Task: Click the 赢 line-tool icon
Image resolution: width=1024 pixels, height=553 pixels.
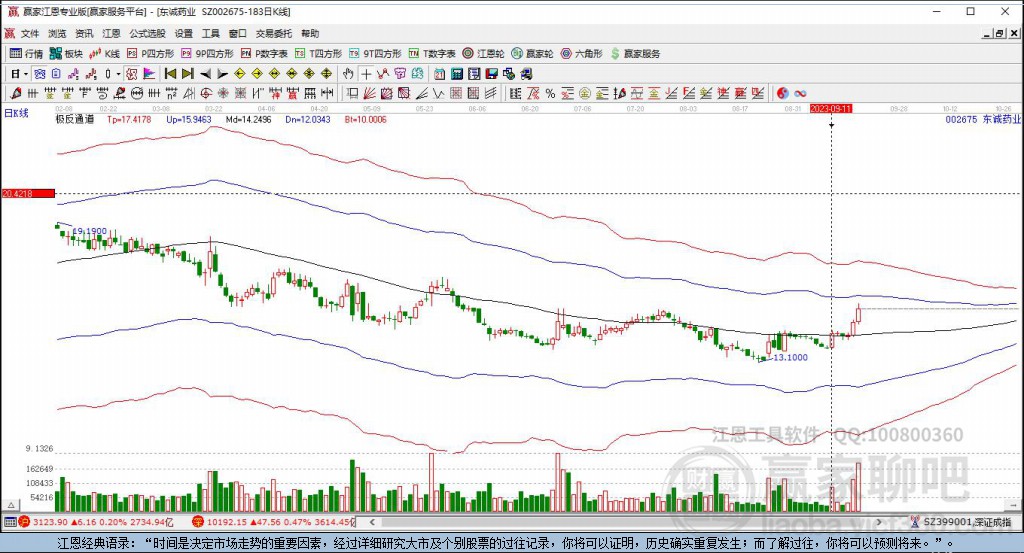Action: (292, 93)
